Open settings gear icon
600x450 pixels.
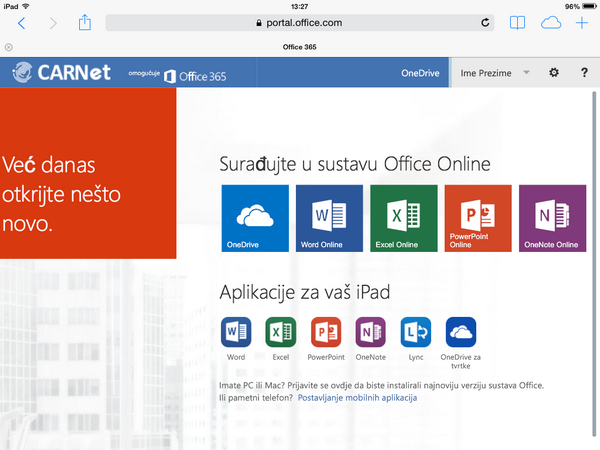tap(554, 72)
